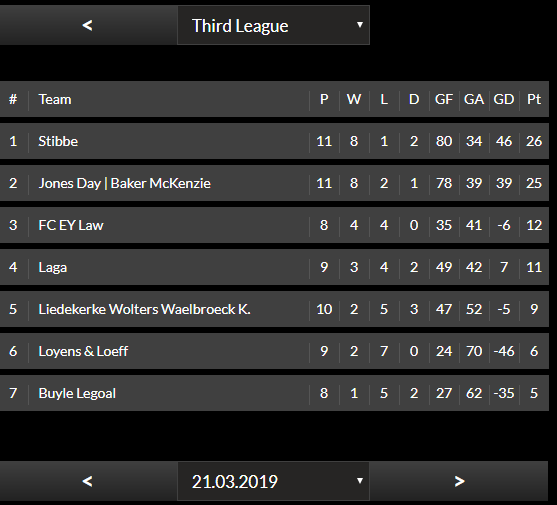Click the Third League dropdown arrow
Viewport: 557px width, 505px height.
pyautogui.click(x=360, y=25)
